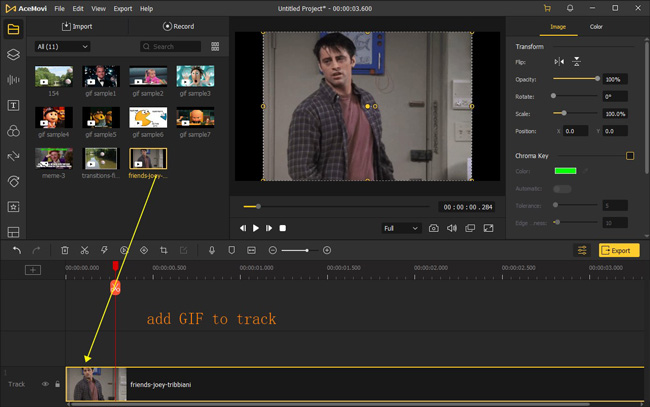Click the Rotate slider handle

[553, 96]
